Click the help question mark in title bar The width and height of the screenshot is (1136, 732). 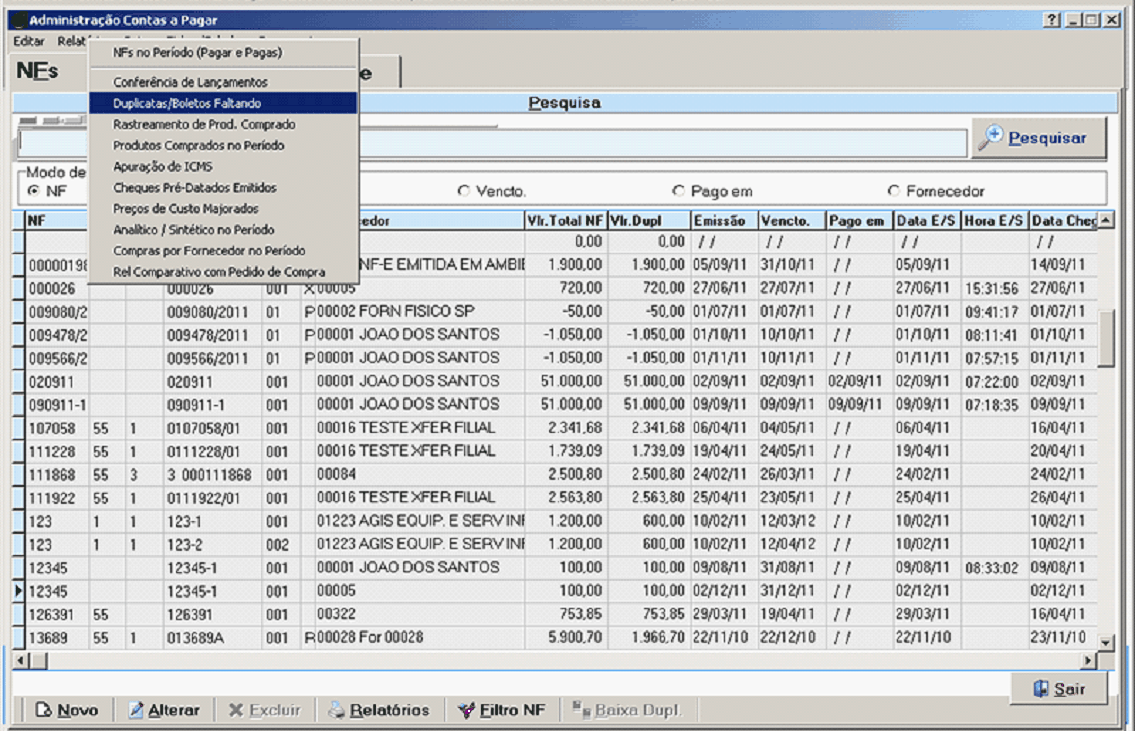[x=1052, y=20]
